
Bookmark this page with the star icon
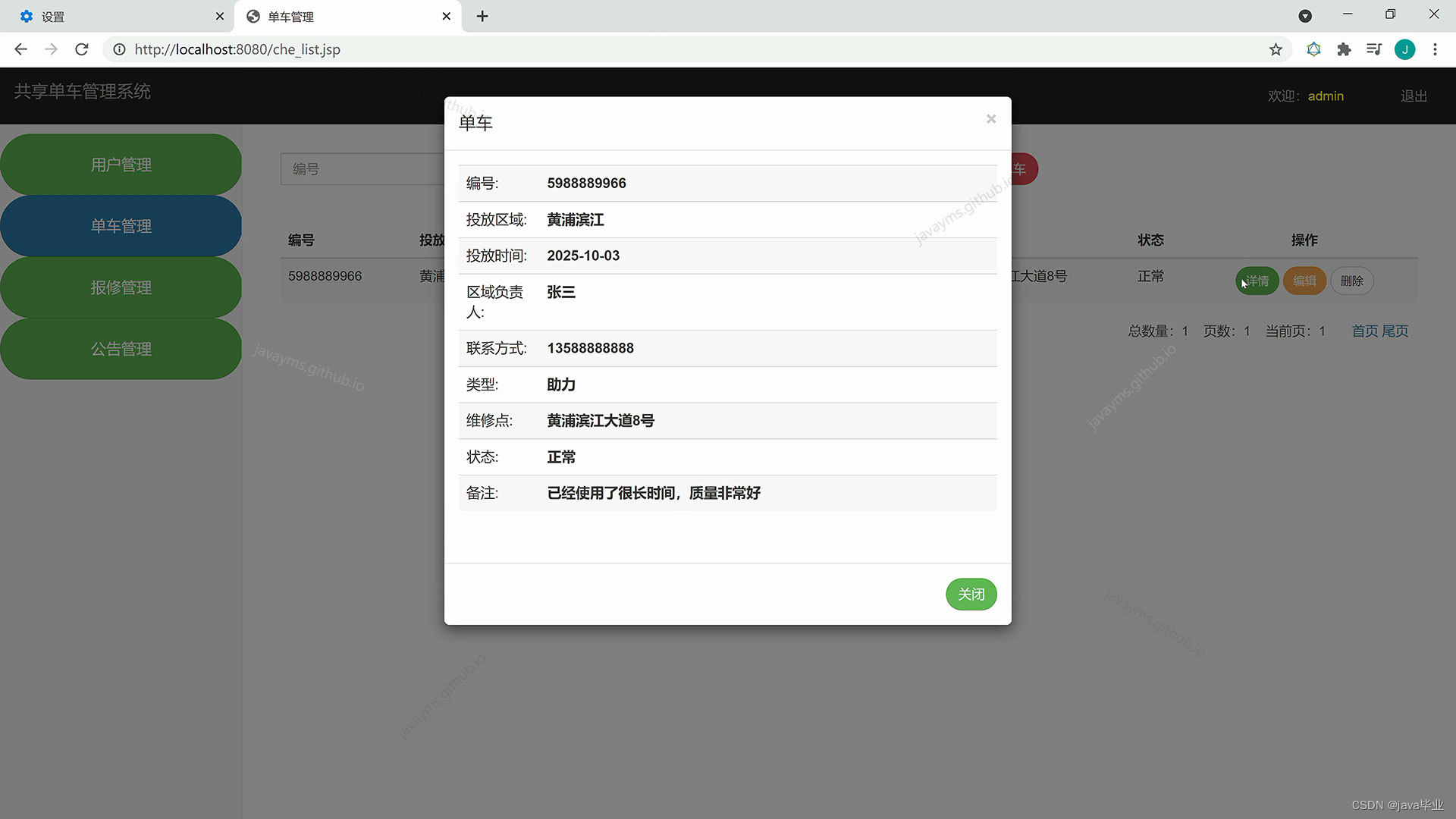(x=1276, y=49)
